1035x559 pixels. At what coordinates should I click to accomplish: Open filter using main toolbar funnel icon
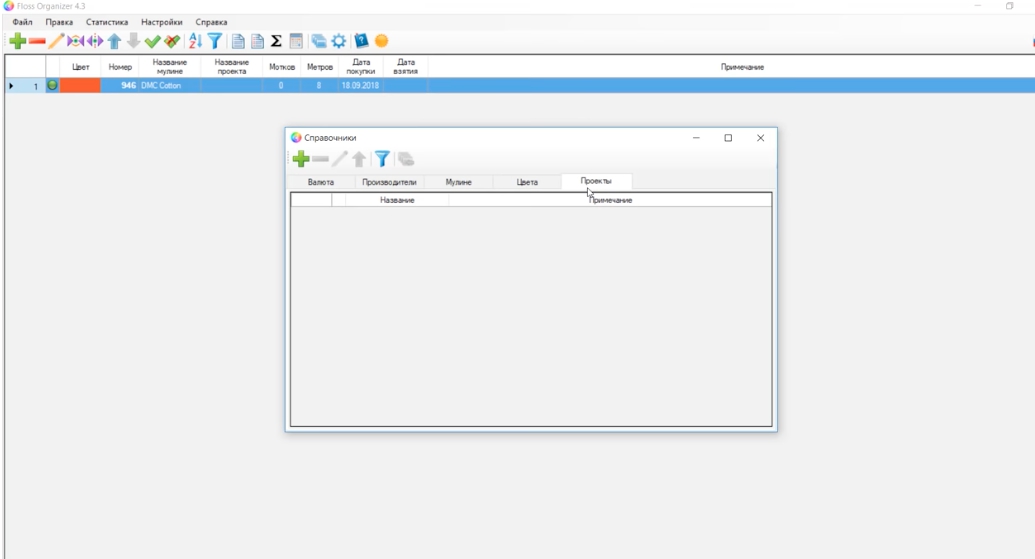tap(215, 41)
